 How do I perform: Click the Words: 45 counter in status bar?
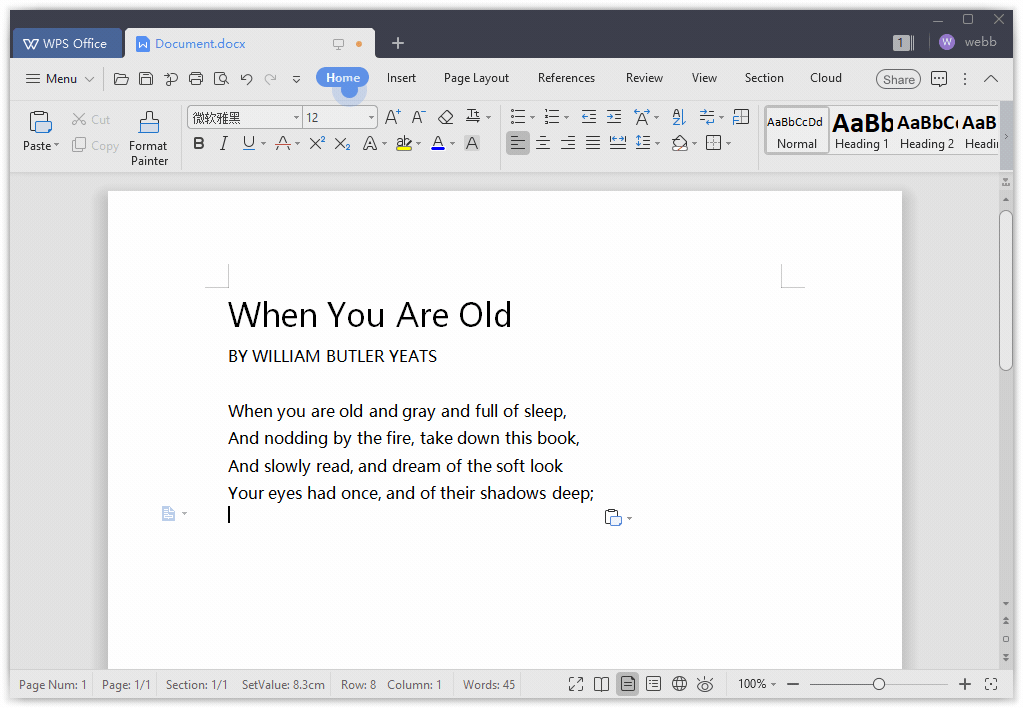489,685
